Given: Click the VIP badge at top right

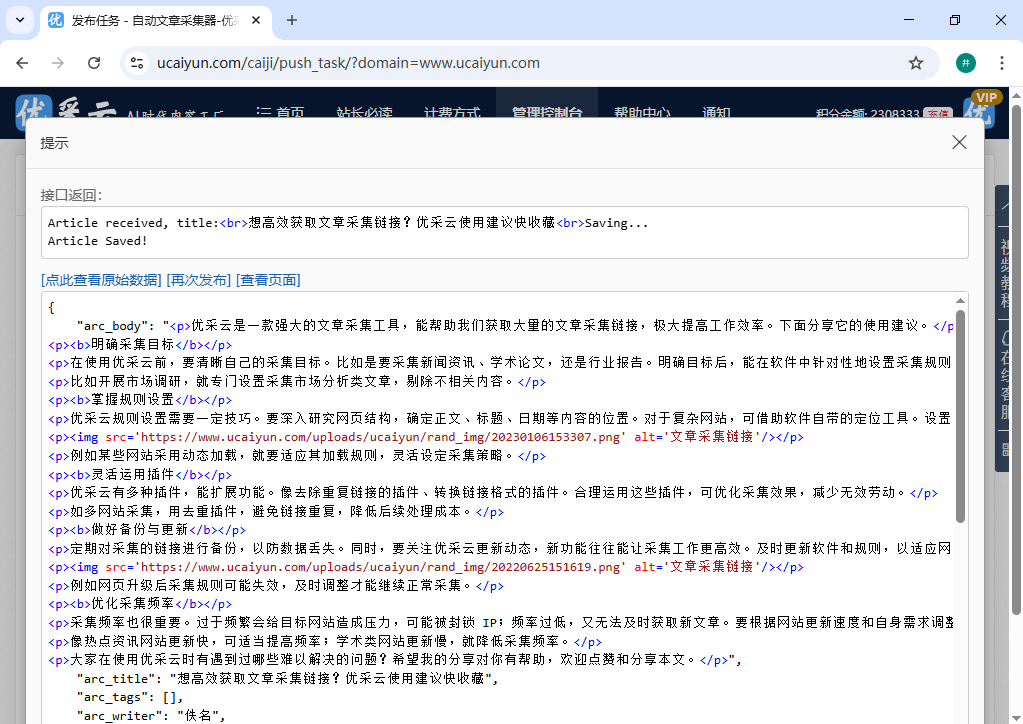Looking at the screenshot, I should 988,98.
